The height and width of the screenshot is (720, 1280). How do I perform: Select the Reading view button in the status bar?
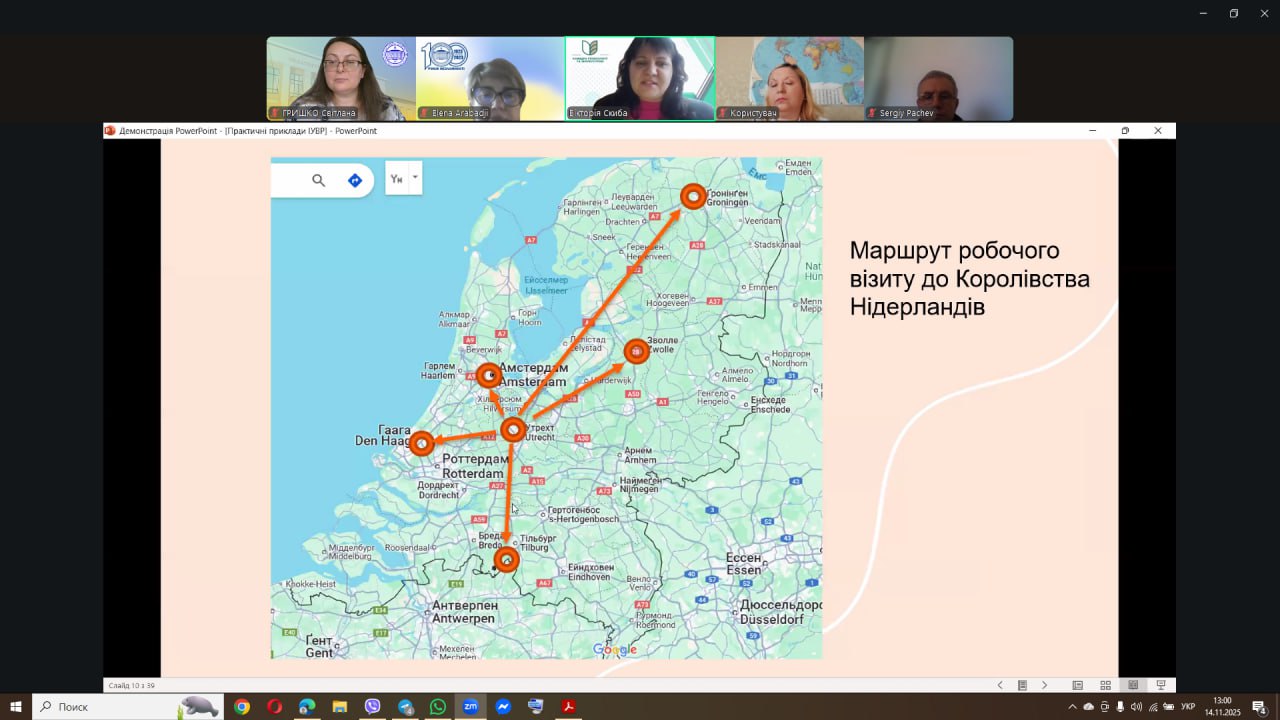[1133, 685]
